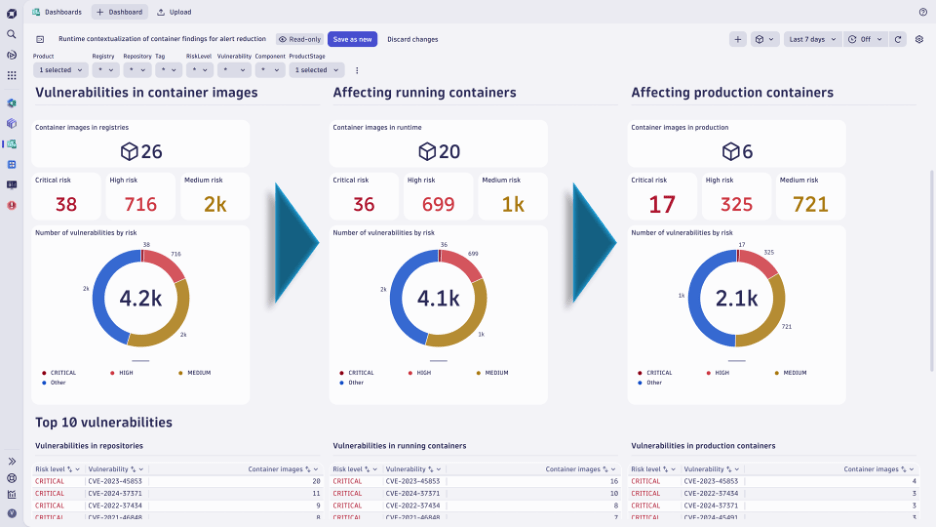Open the Last 7 days timeframe dropdown
Viewport: 936px width, 528px height.
click(x=810, y=39)
